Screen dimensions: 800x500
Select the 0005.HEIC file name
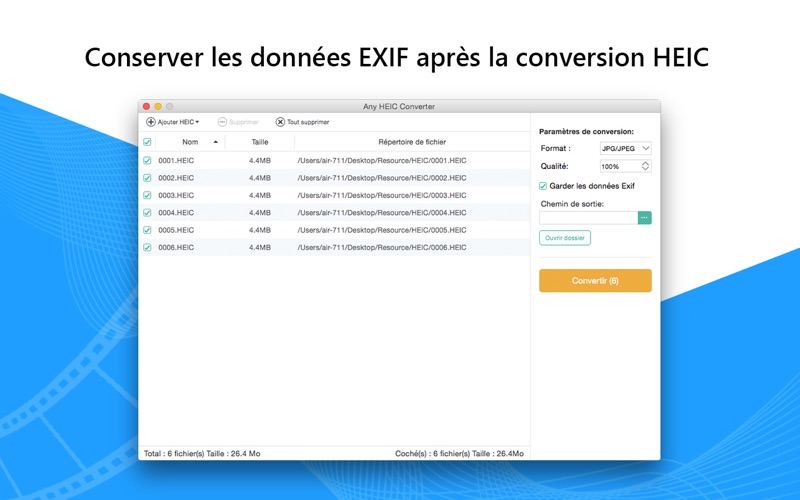[176, 230]
